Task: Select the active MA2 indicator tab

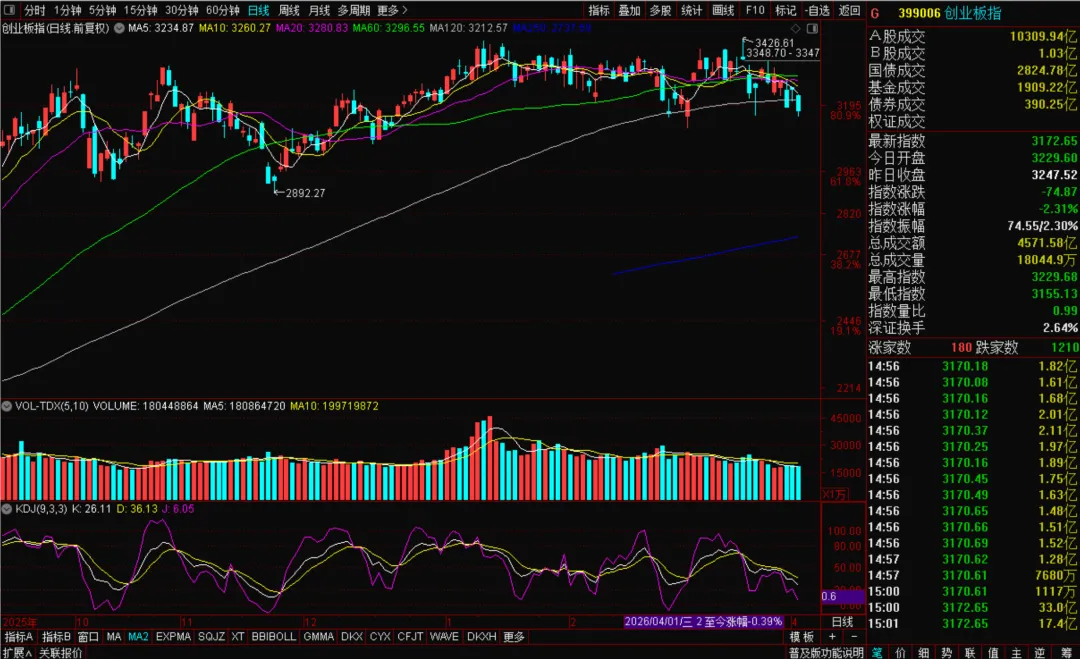Action: tap(138, 637)
